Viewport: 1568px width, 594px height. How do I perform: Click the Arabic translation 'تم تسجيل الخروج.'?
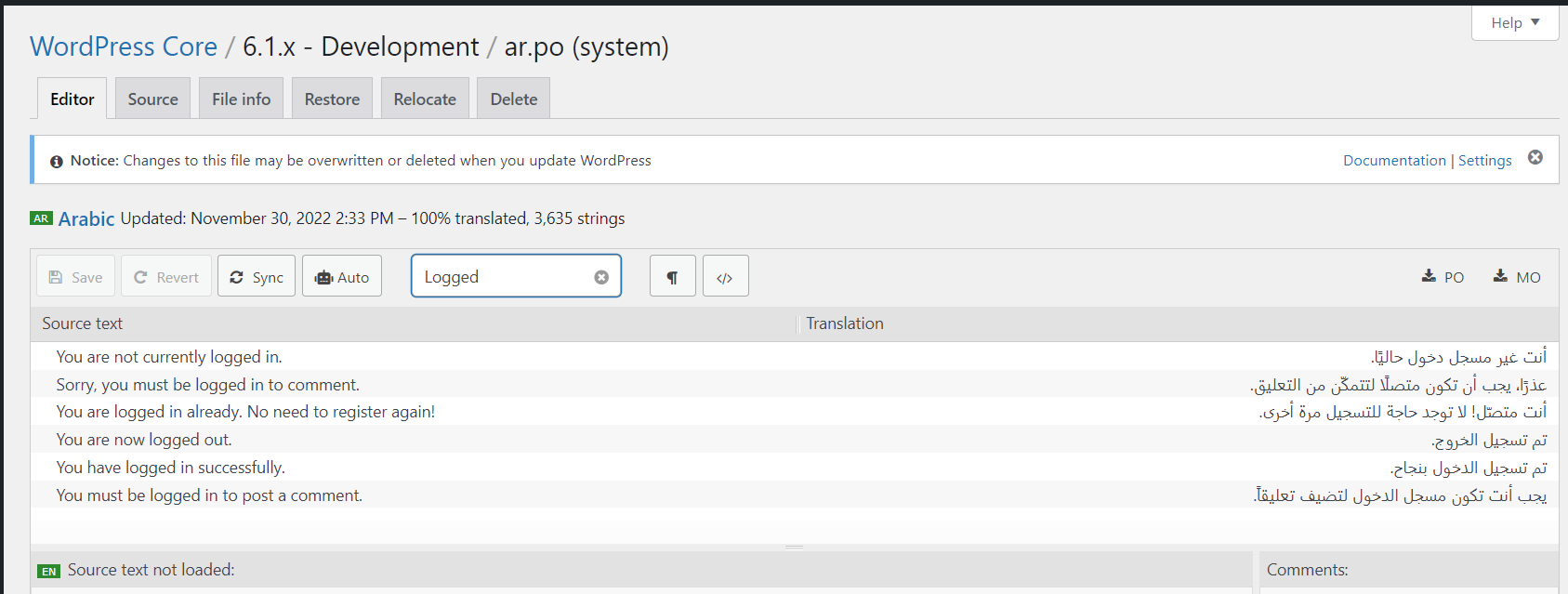click(x=1490, y=441)
